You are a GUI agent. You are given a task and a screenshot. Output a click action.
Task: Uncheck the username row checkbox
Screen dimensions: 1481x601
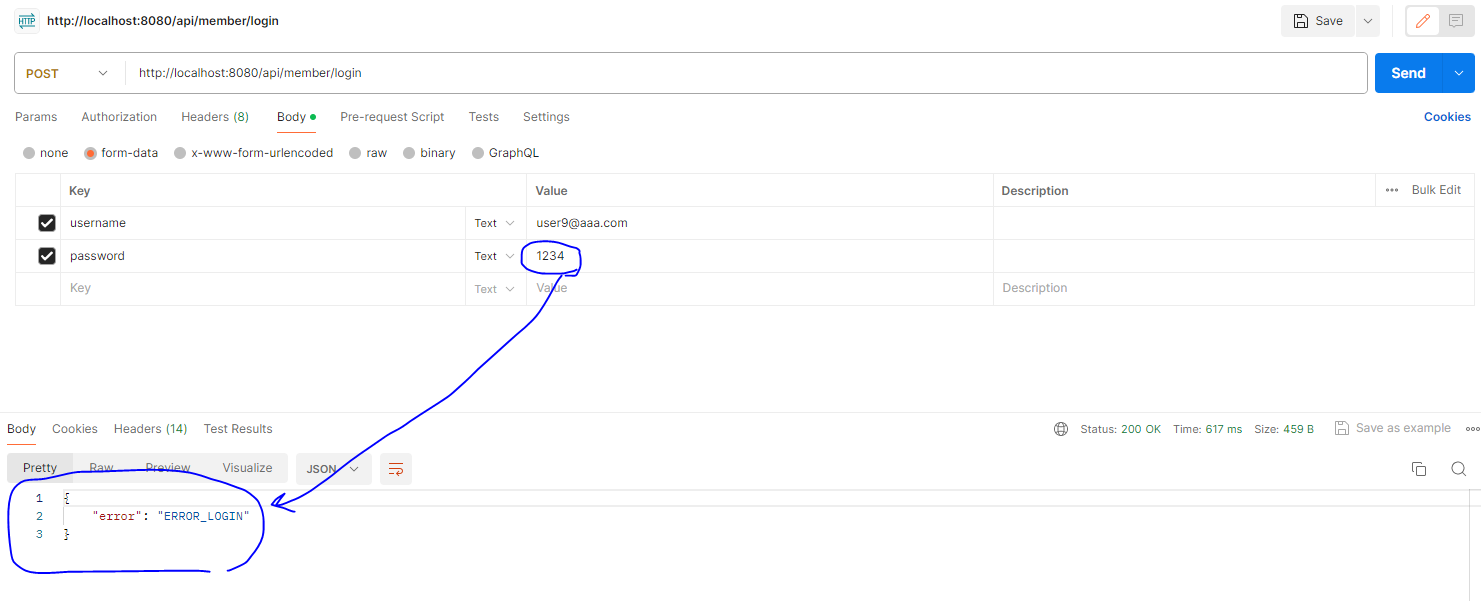46,223
